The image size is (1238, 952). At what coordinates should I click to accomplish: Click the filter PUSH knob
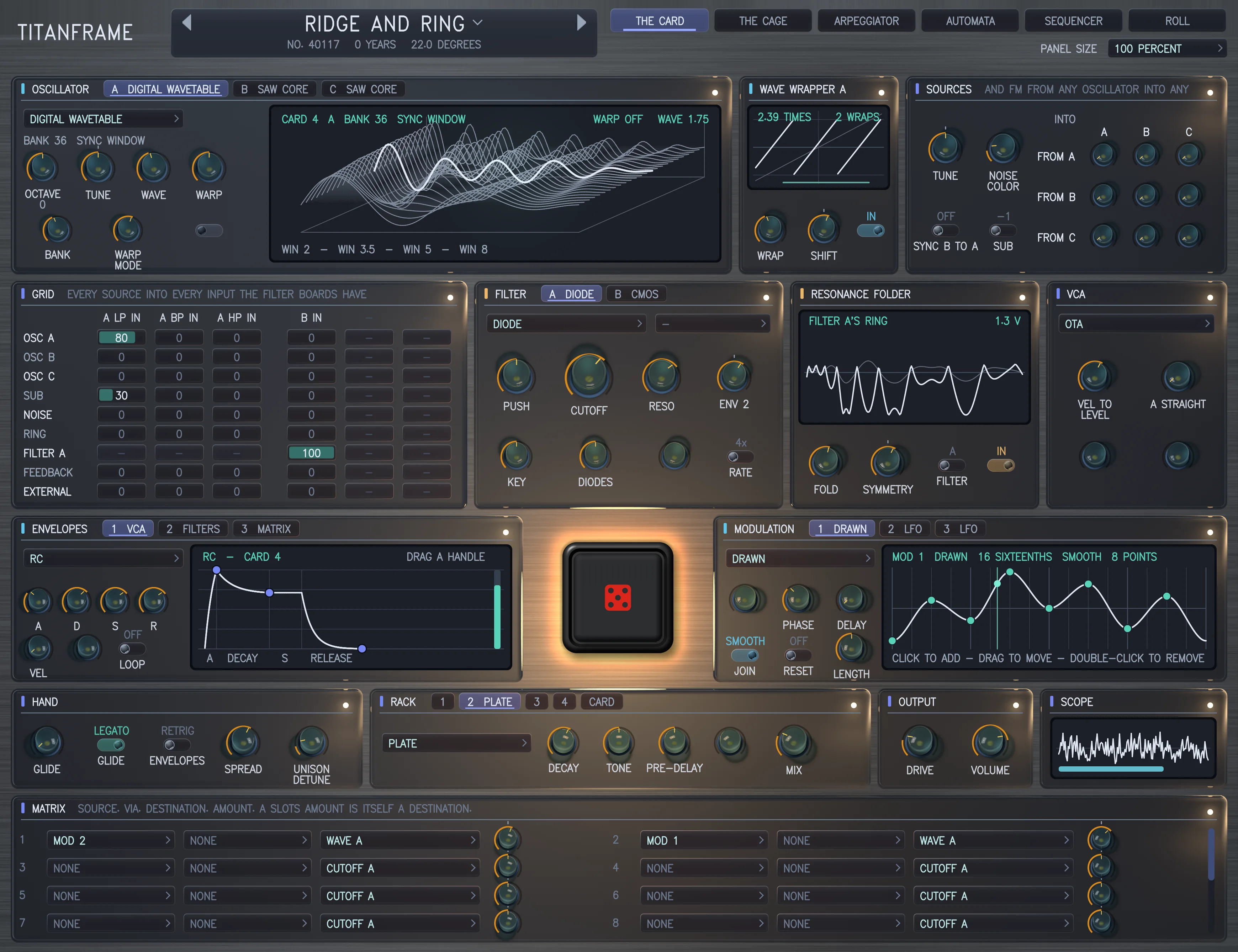[x=516, y=376]
